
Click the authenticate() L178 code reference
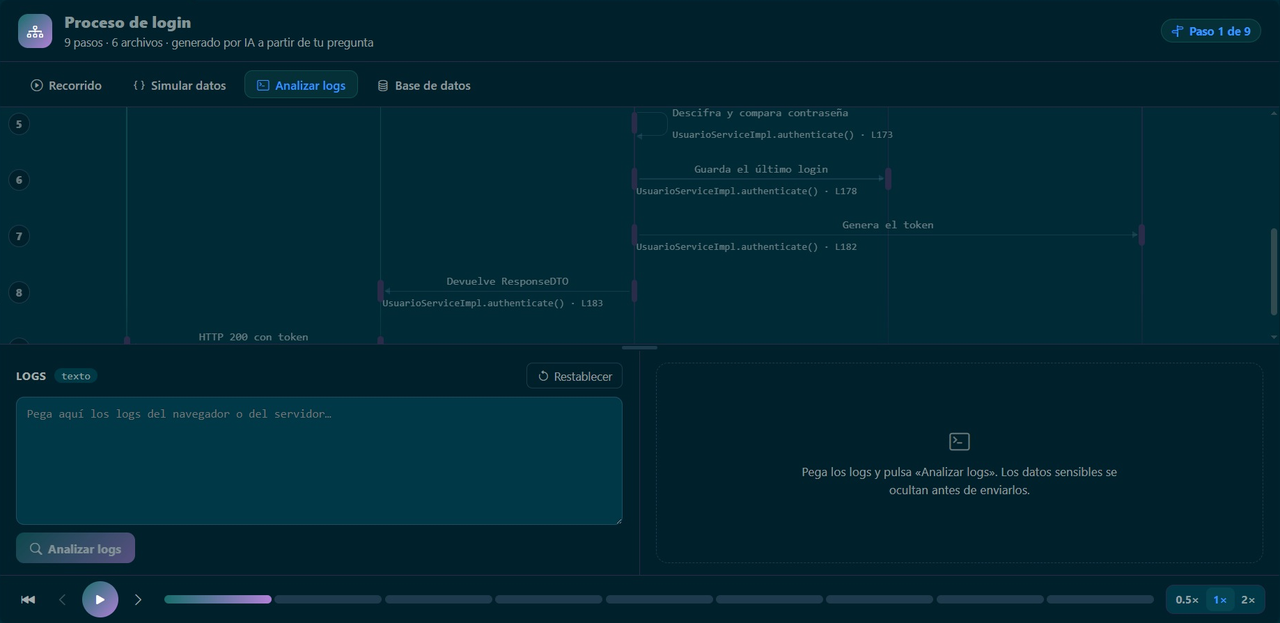point(746,190)
